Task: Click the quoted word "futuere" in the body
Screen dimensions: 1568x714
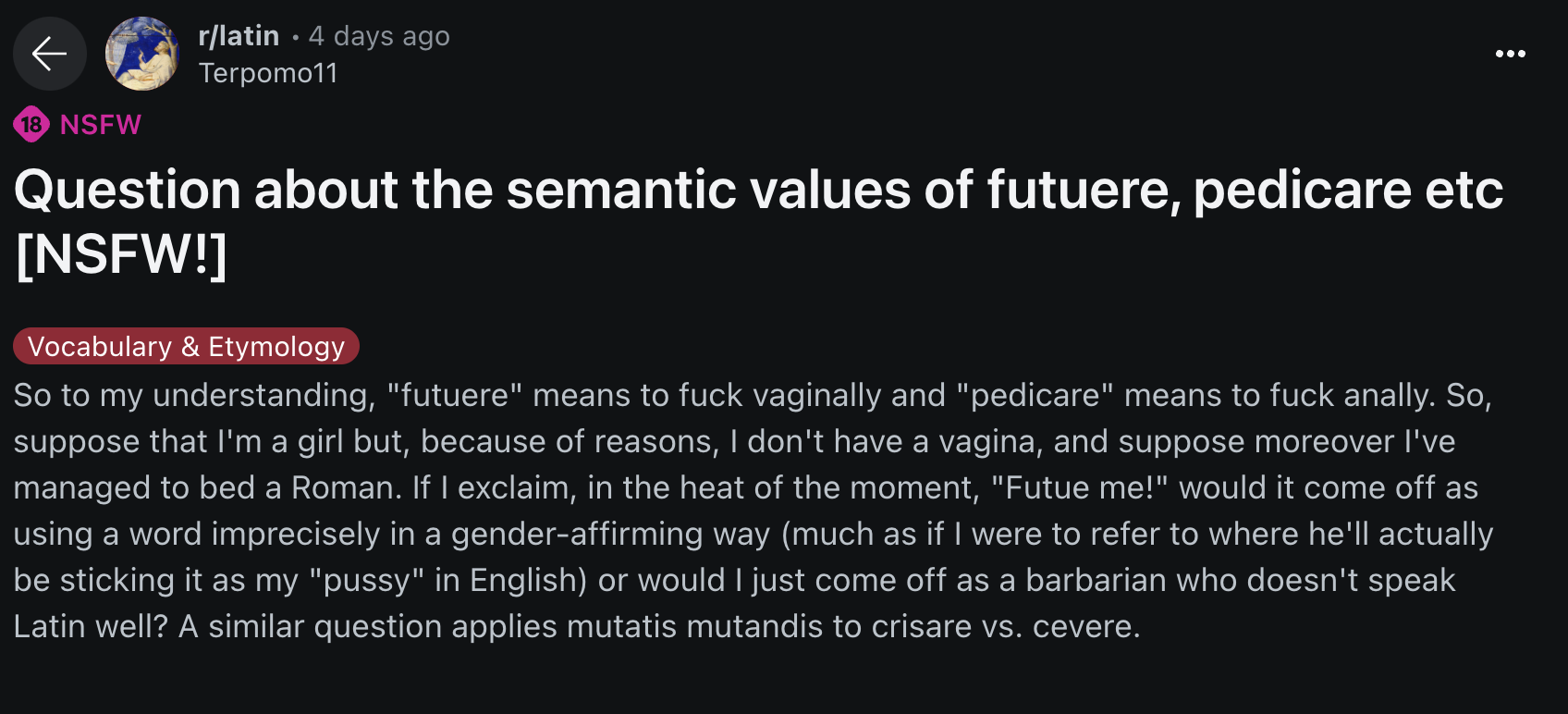Action: tap(455, 396)
